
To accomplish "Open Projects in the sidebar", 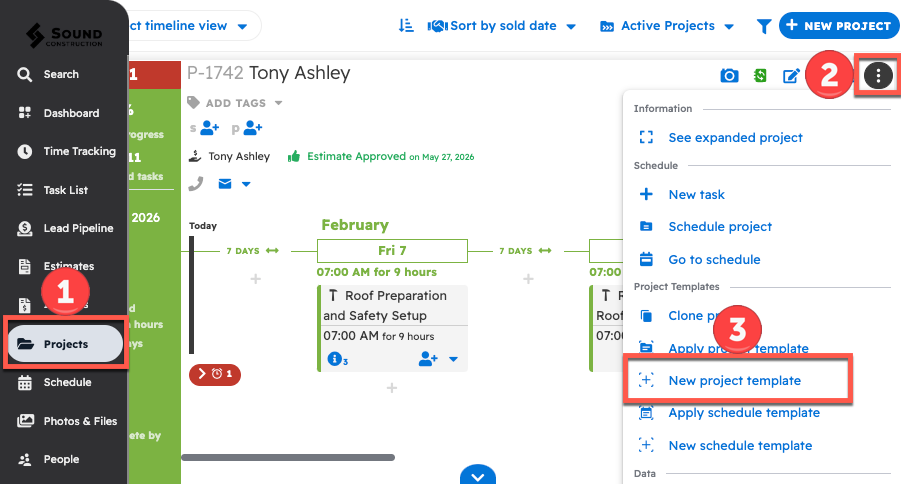I will point(65,344).
